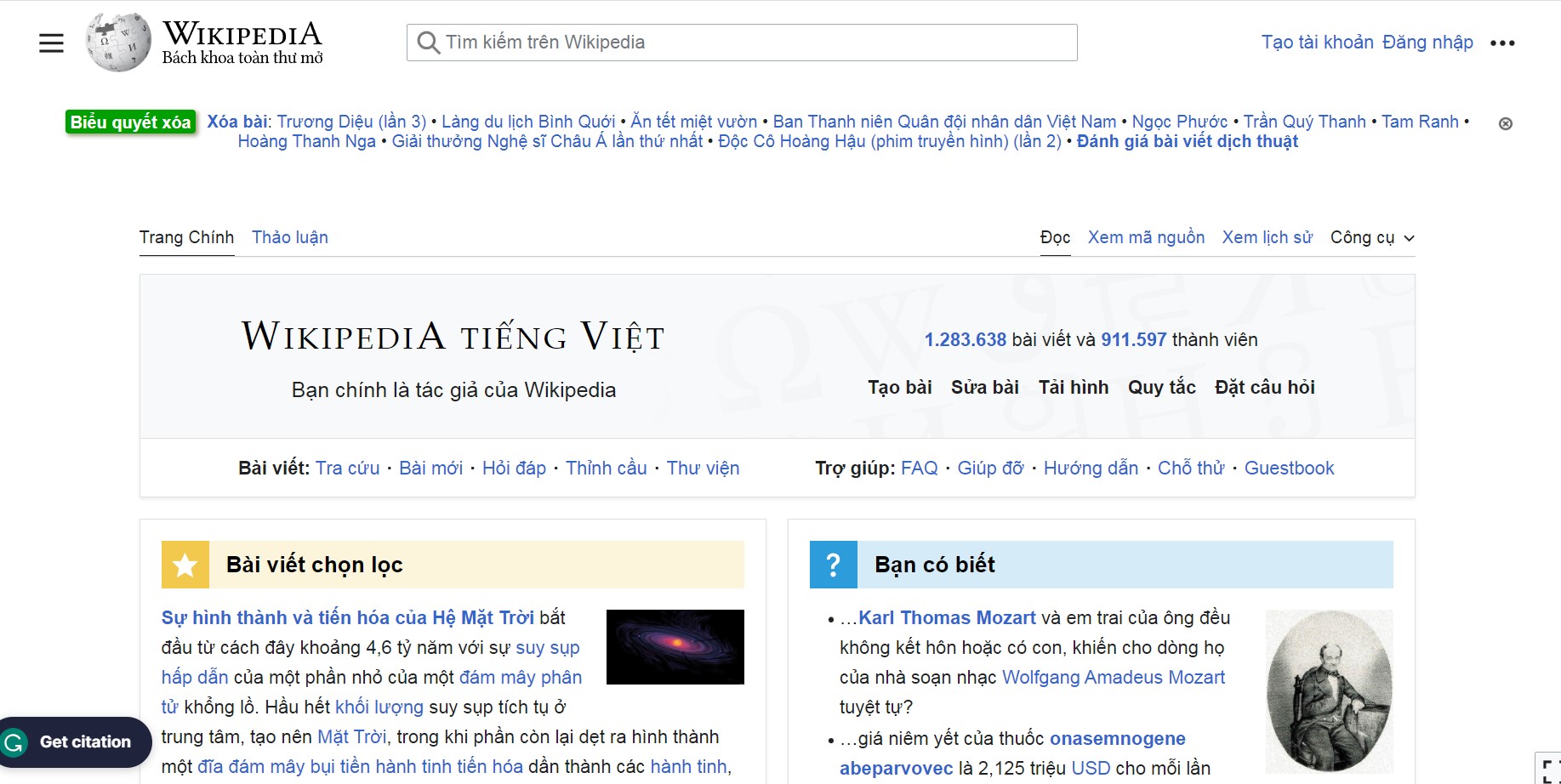Open the hành tinh link
The height and width of the screenshot is (784, 1561).
point(688,766)
